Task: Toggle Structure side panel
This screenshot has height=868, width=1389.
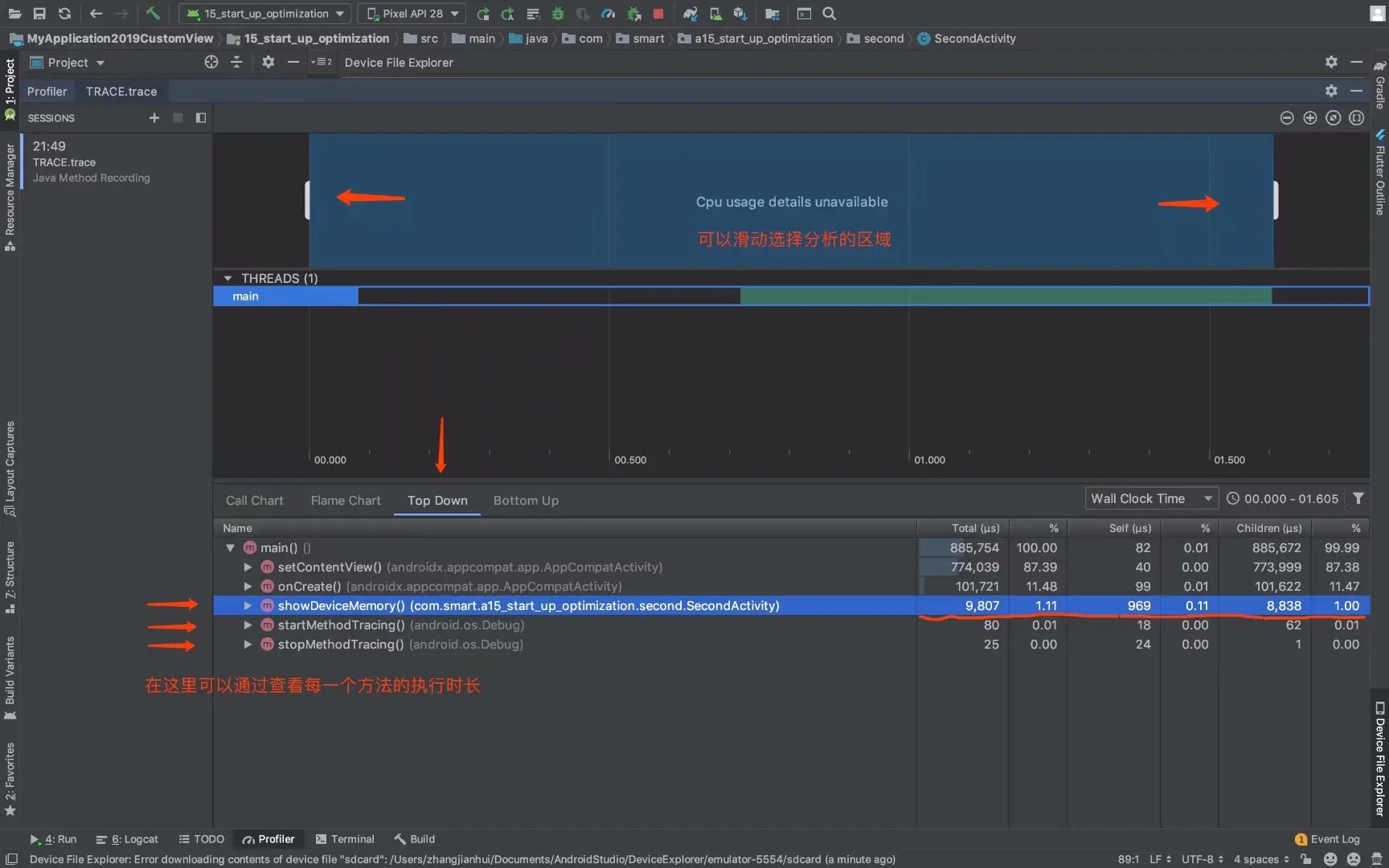Action: click(10, 577)
